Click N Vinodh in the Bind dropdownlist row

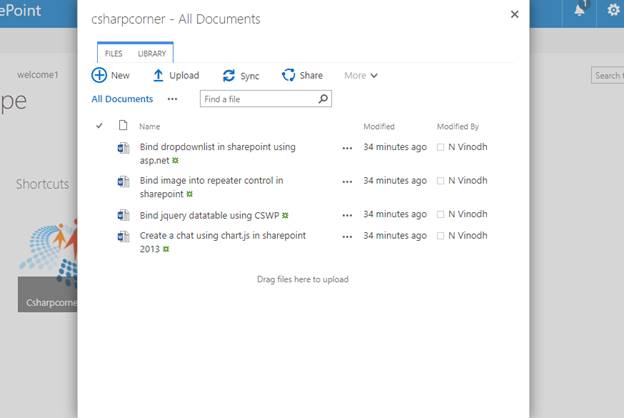coord(468,147)
